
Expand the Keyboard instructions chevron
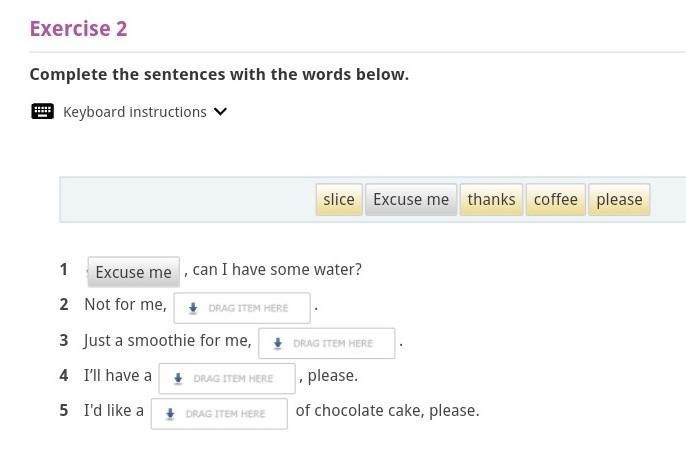point(221,111)
